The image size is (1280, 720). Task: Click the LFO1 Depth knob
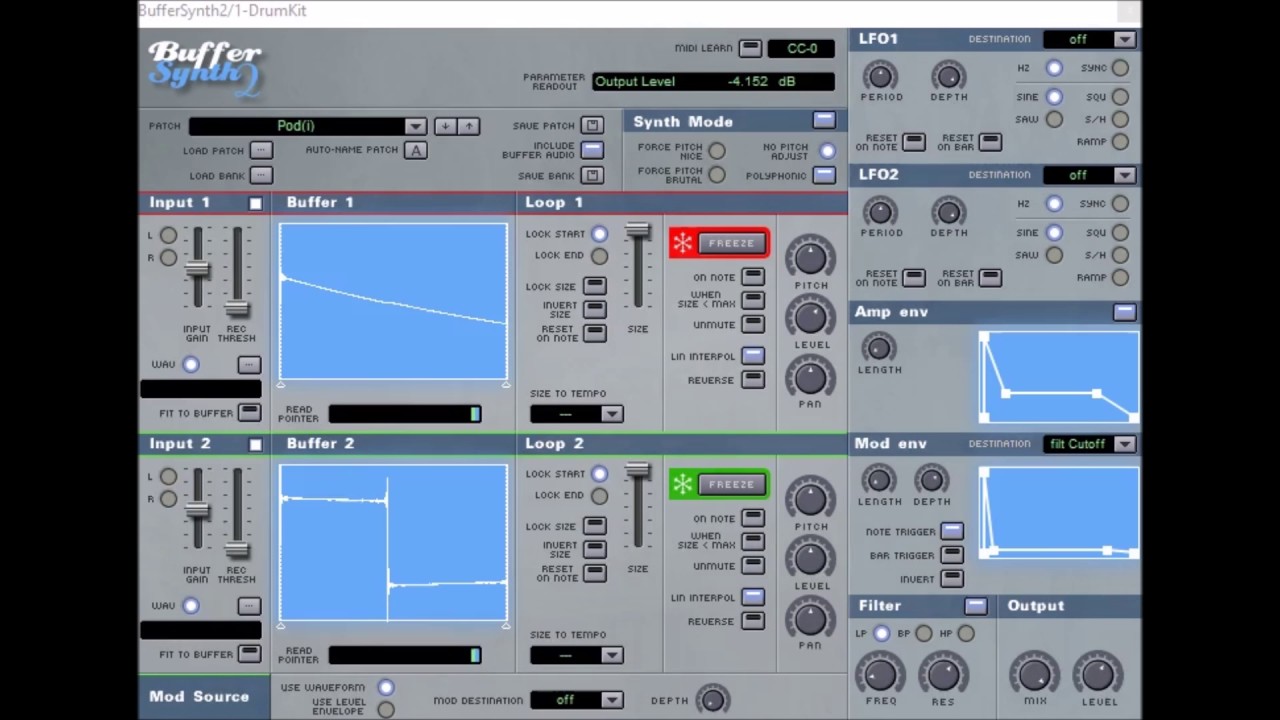coord(948,75)
